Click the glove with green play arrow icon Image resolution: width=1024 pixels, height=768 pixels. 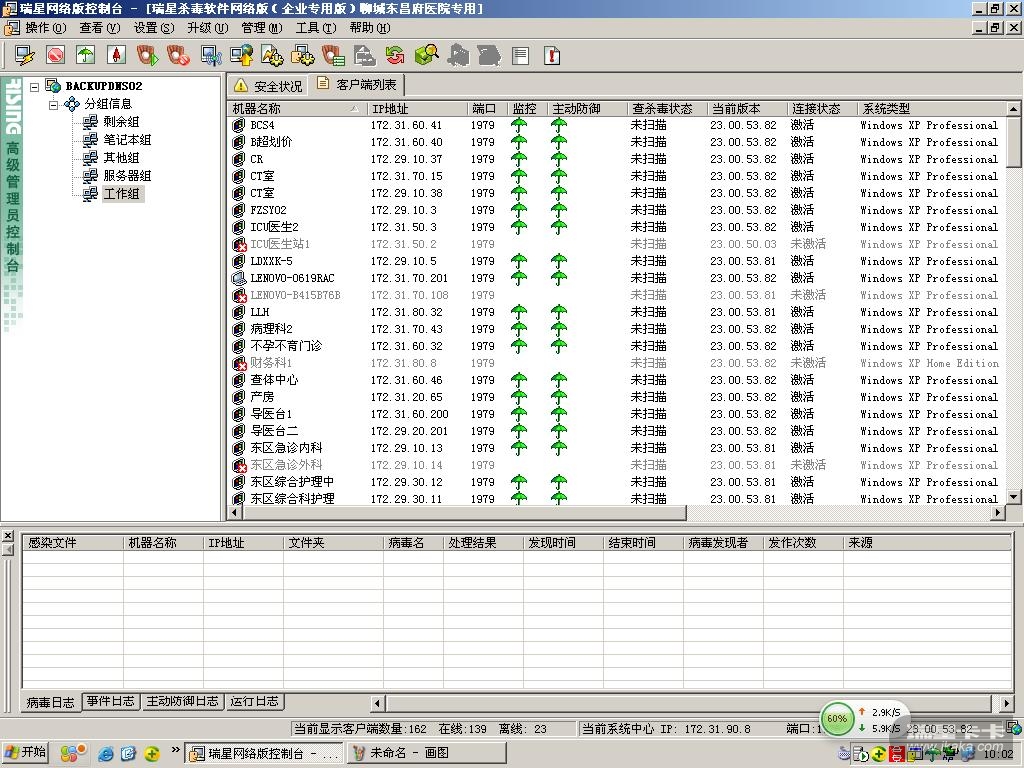click(x=148, y=56)
